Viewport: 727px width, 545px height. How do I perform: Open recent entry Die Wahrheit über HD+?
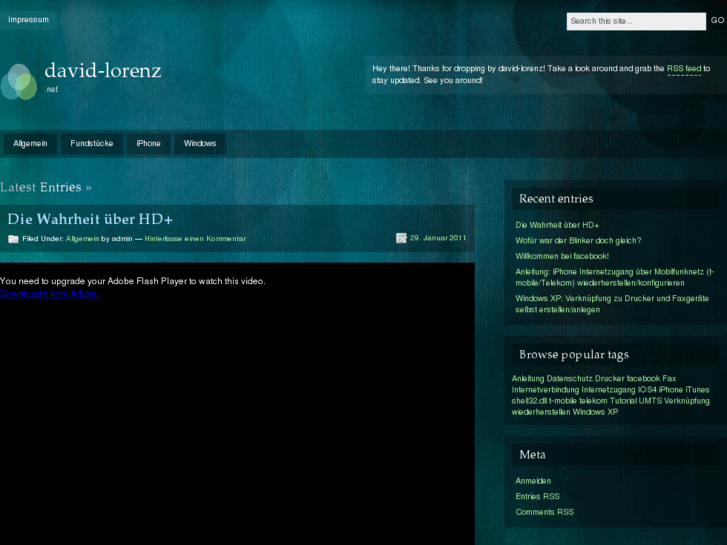(557, 225)
